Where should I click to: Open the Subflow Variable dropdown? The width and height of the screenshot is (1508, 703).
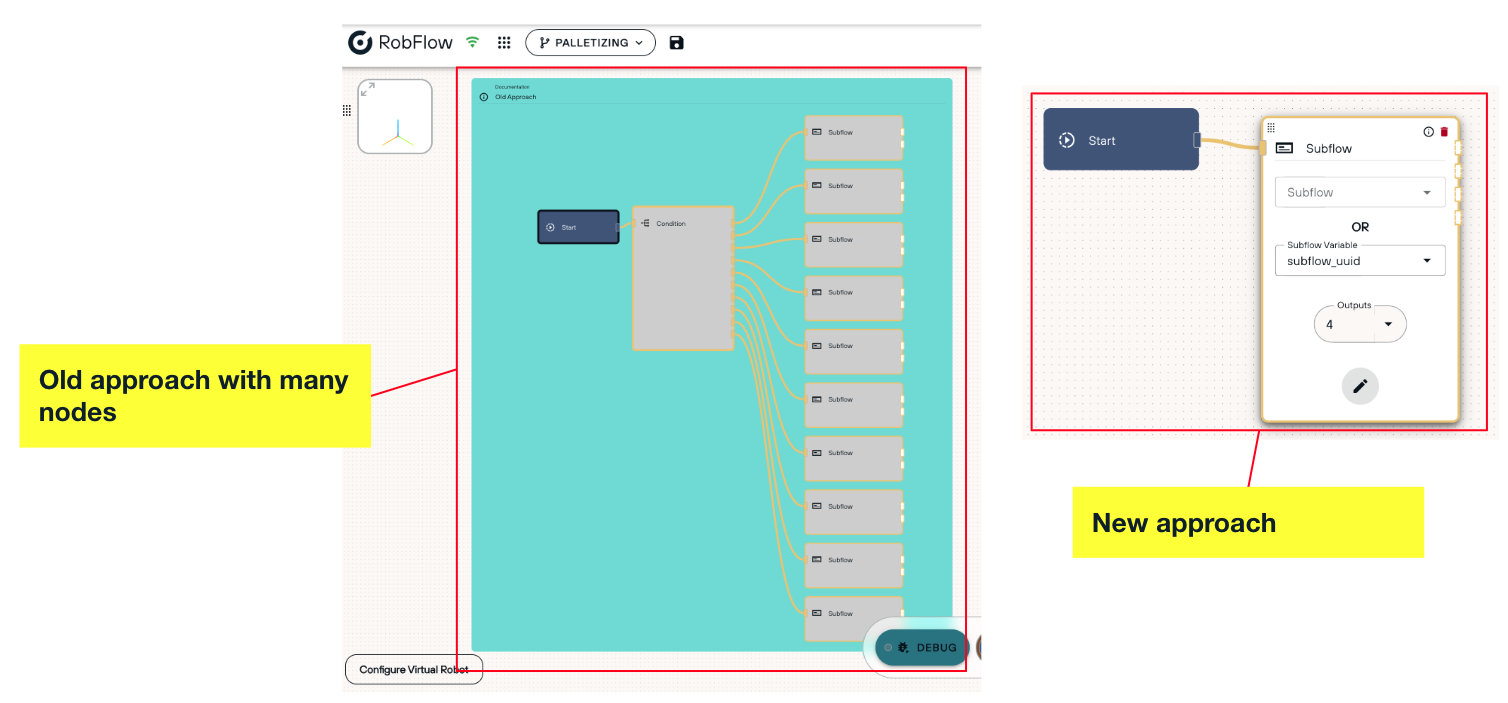1360,260
